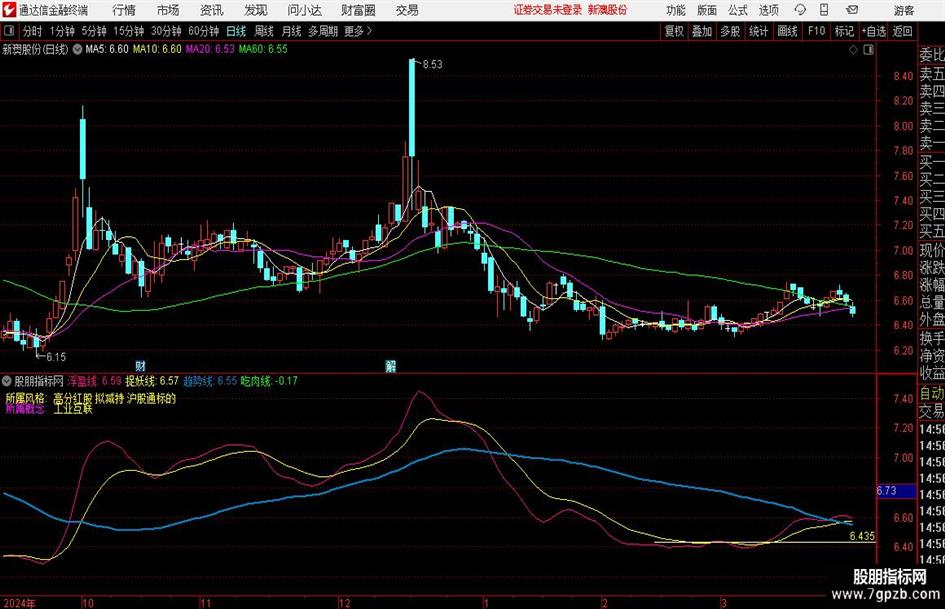Open the headset customer service icon
The width and height of the screenshot is (945, 609).
pos(800,10)
